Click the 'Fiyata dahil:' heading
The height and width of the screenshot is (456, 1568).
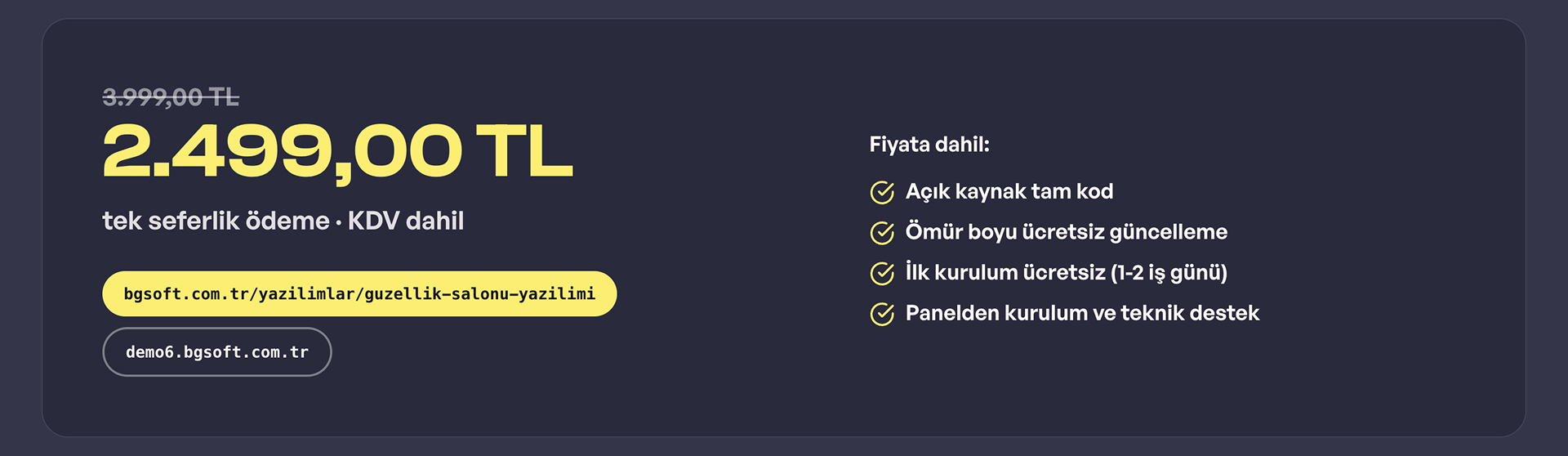click(x=929, y=145)
